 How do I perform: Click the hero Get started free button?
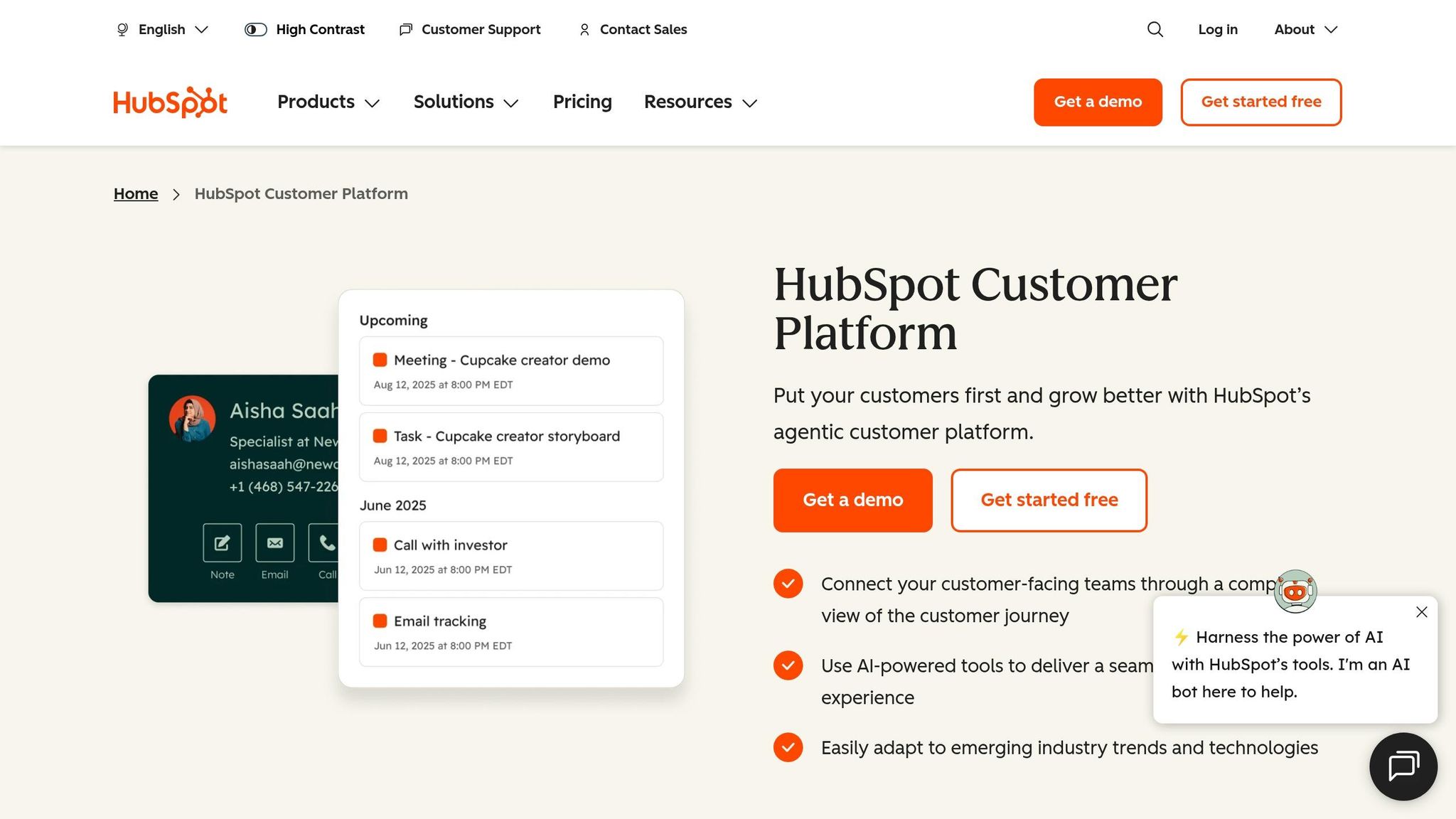1049,500
